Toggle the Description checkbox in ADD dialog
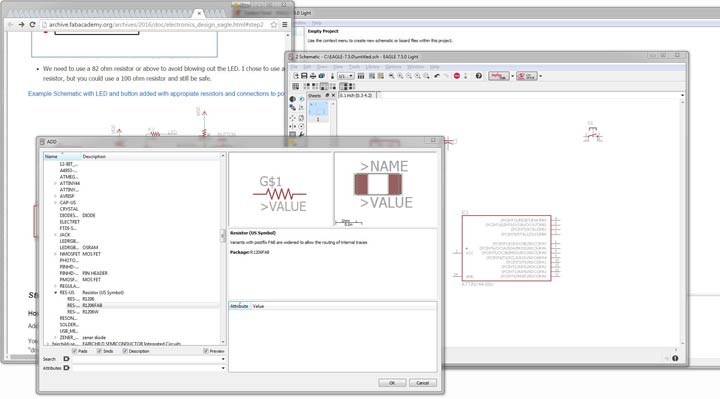Screen dimensions: 720x399 click(x=125, y=351)
